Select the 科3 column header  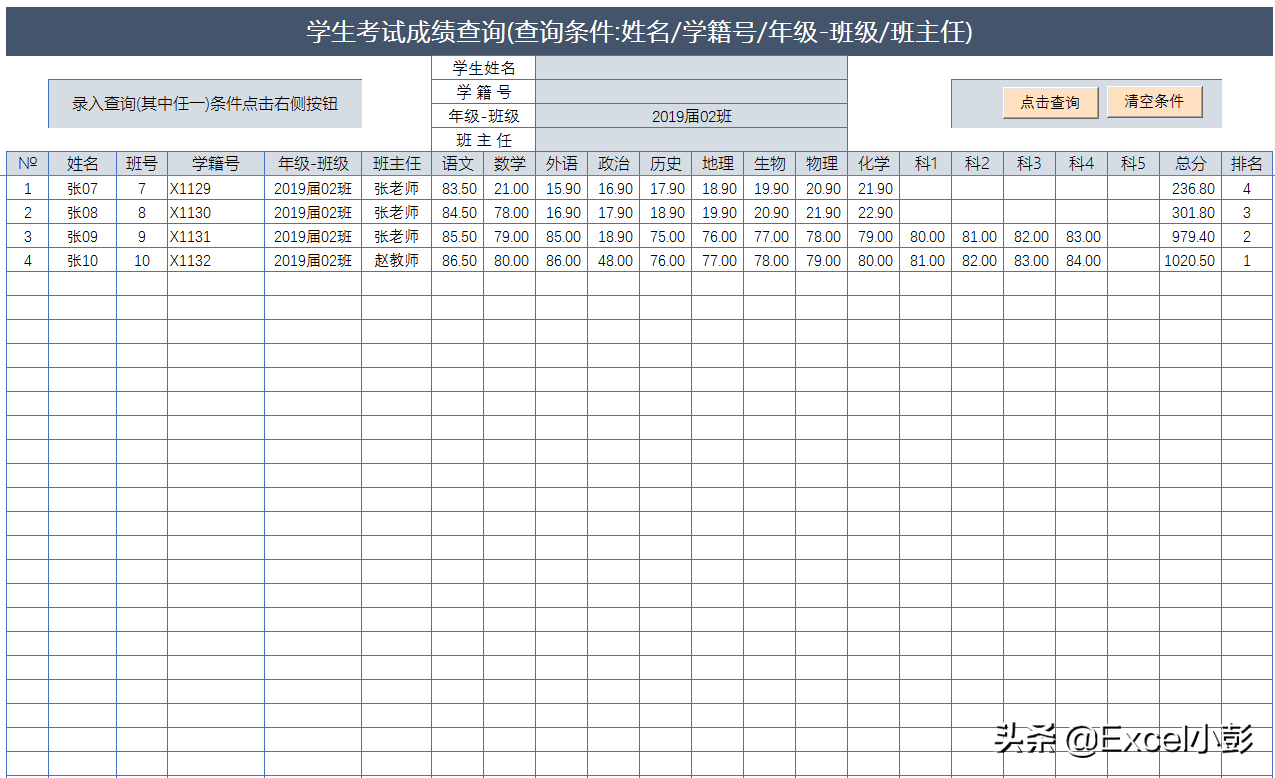(1030, 164)
